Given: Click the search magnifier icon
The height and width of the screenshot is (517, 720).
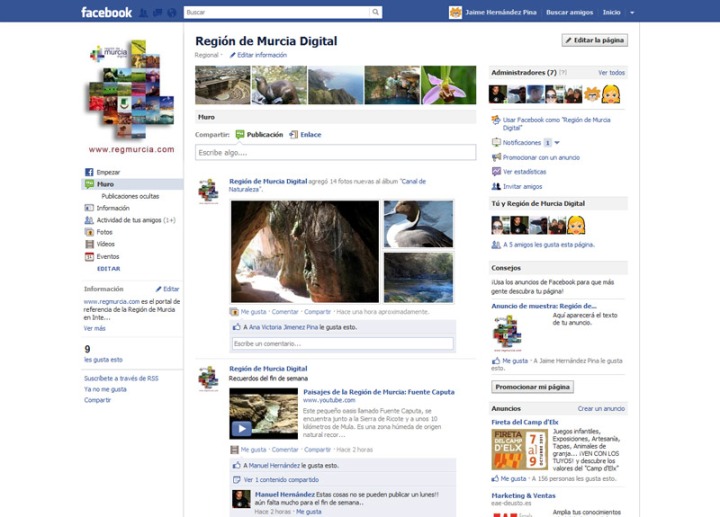Looking at the screenshot, I should [x=376, y=13].
